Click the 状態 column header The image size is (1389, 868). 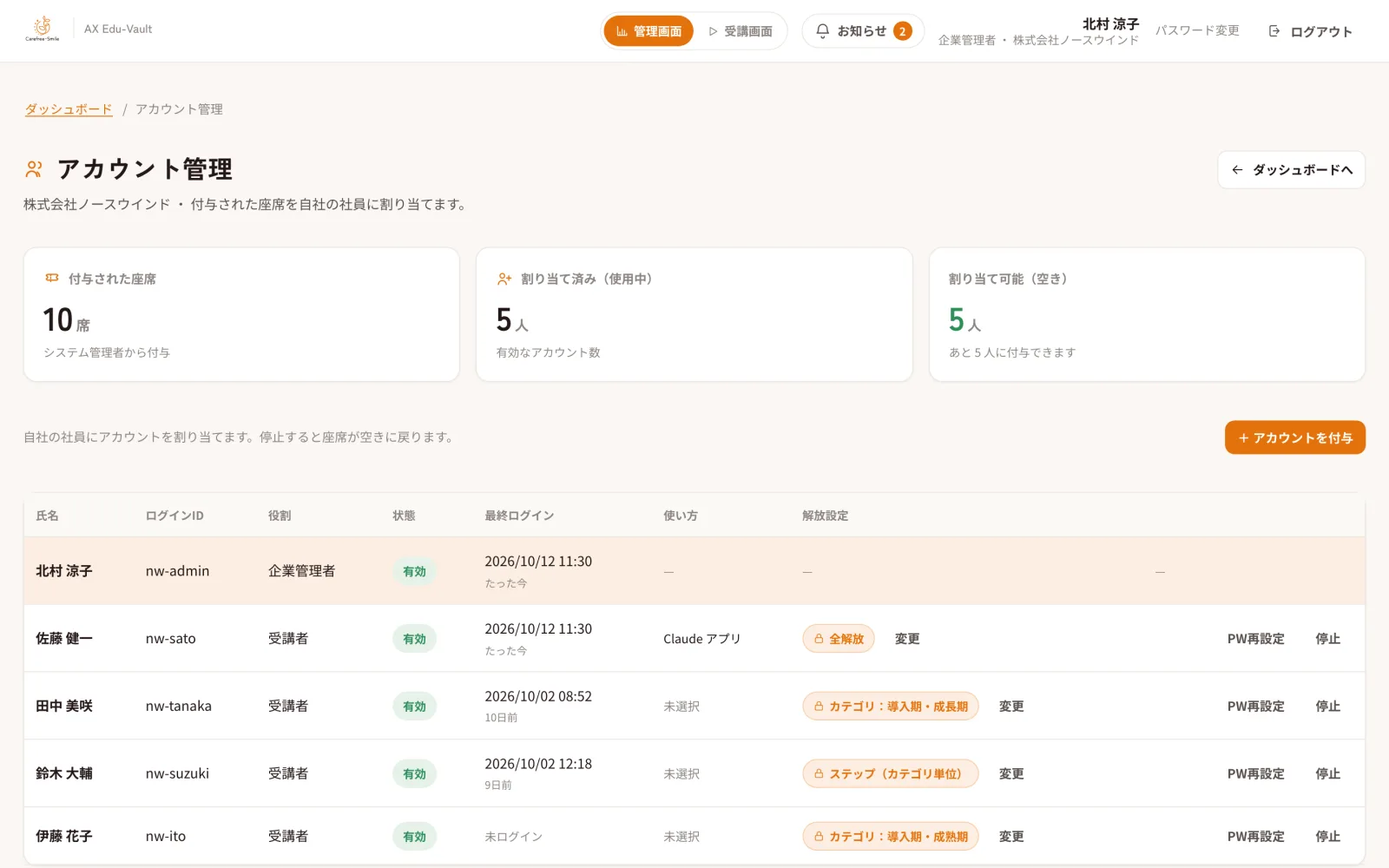coord(404,516)
